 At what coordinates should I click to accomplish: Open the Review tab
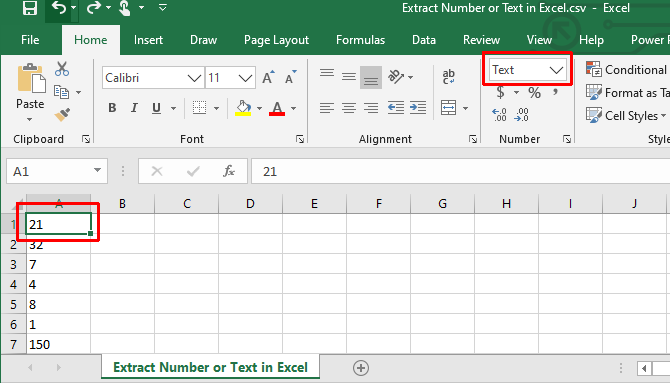pyautogui.click(x=481, y=40)
